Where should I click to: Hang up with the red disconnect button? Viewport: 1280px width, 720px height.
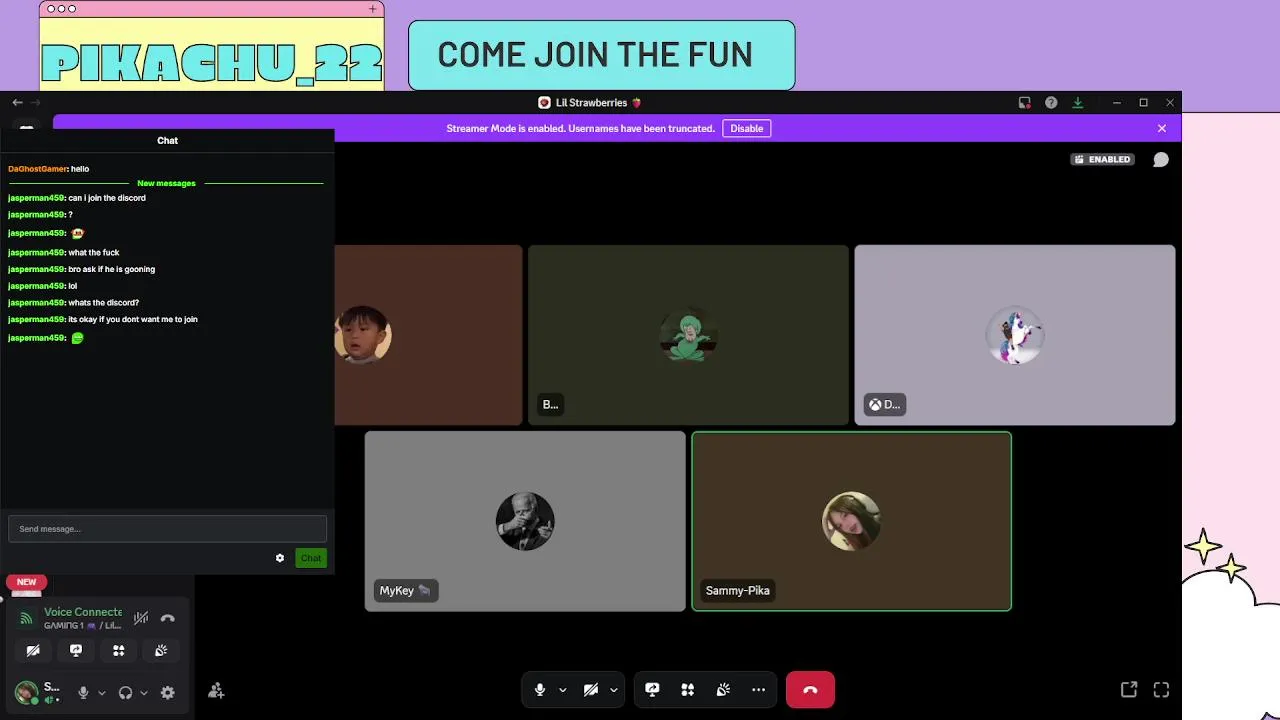click(810, 690)
